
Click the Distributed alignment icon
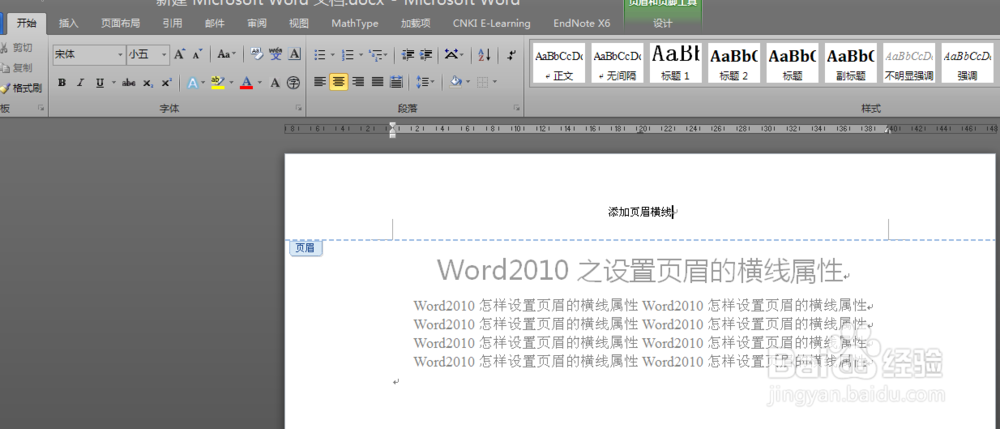[x=396, y=82]
